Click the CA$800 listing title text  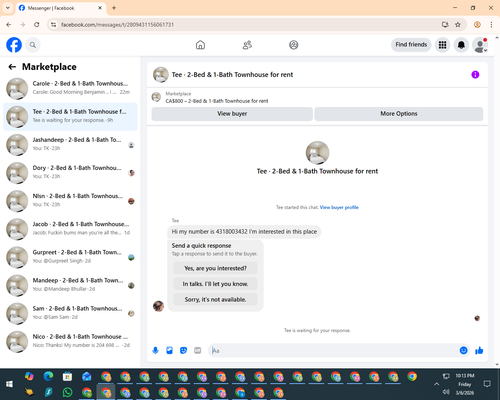(x=217, y=101)
